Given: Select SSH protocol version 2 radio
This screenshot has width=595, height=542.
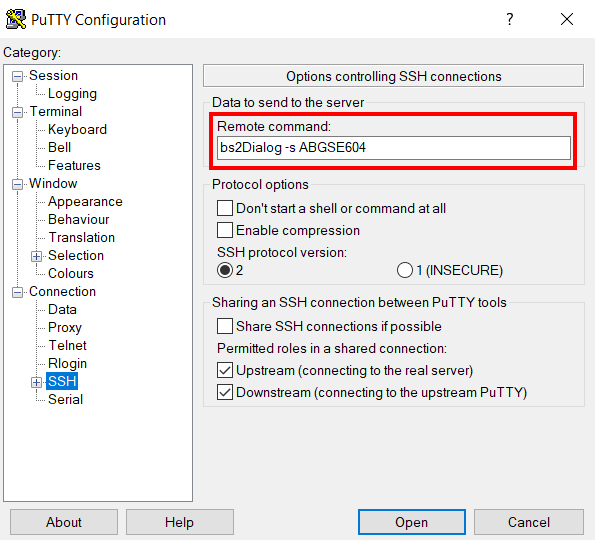Looking at the screenshot, I should 225,271.
